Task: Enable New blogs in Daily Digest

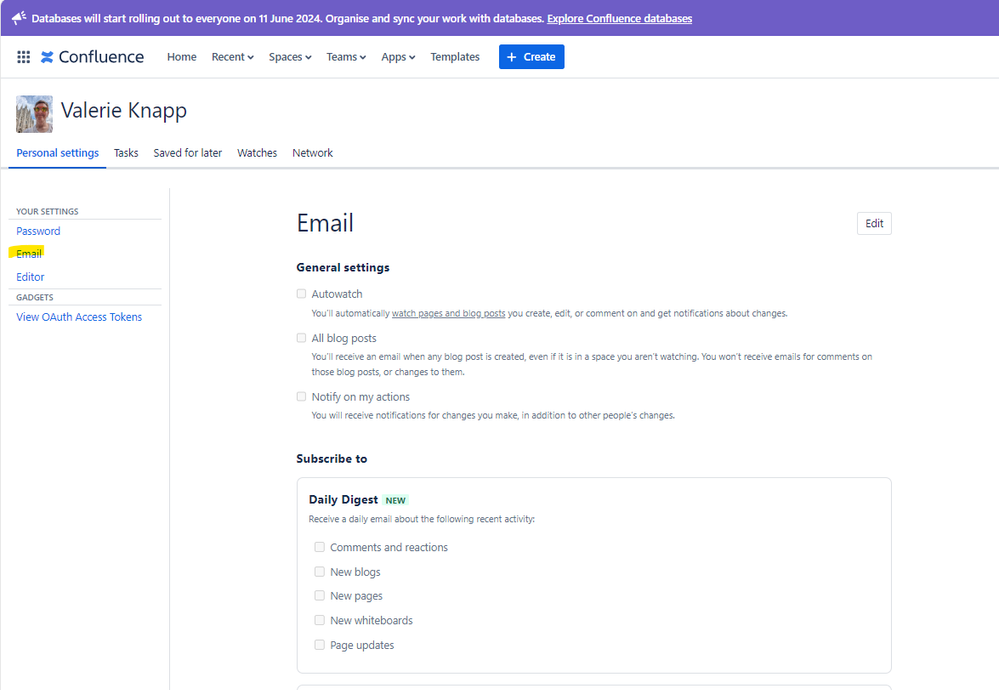Action: click(x=320, y=571)
